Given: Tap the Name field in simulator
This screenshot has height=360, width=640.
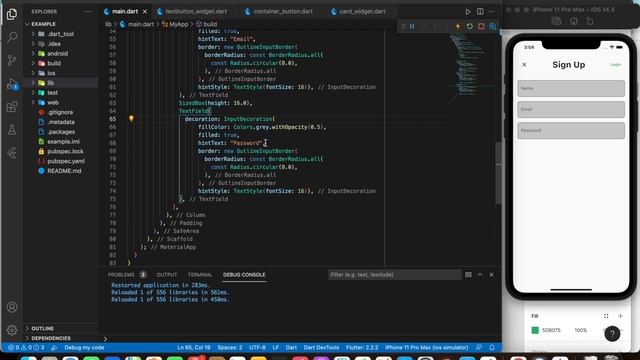Looking at the screenshot, I should point(571,88).
